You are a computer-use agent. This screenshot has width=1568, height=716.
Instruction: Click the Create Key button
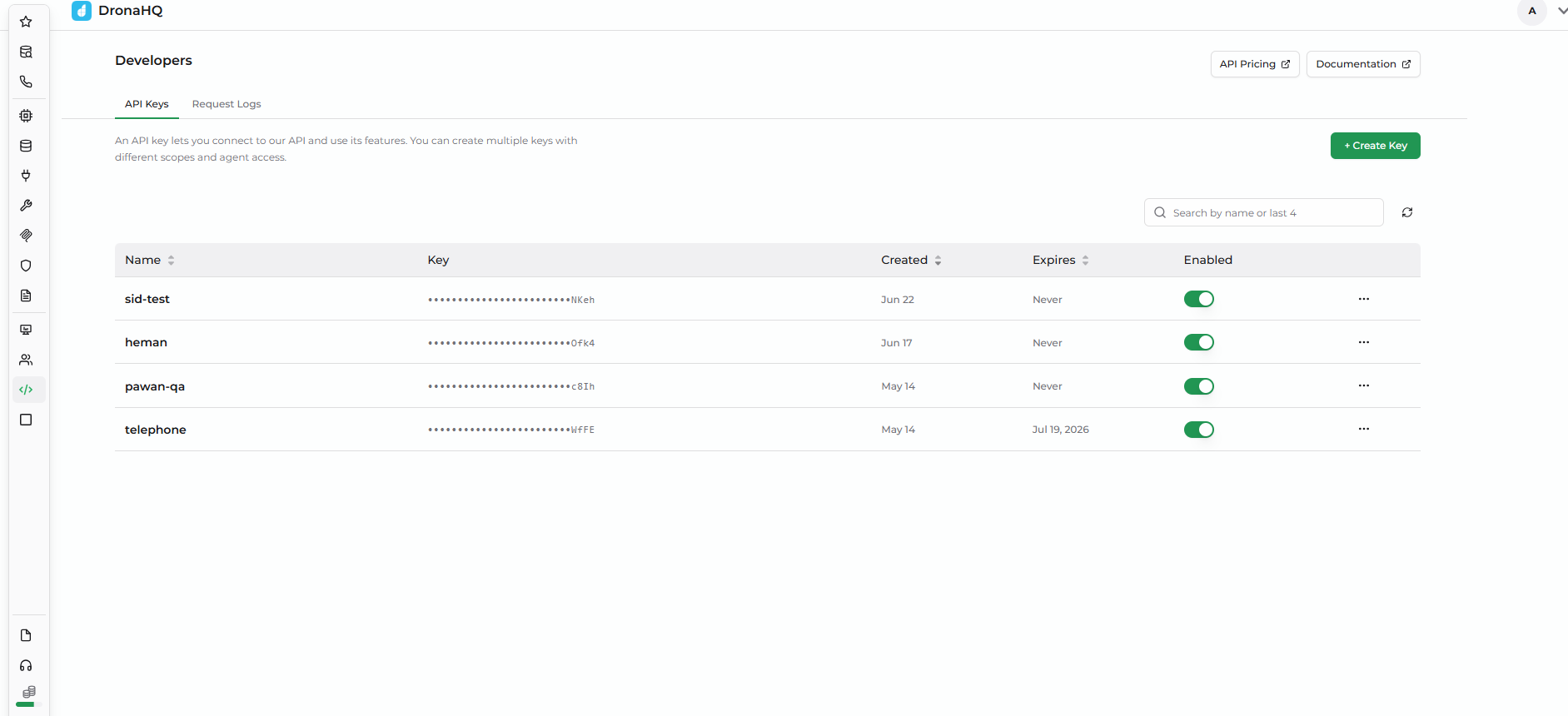click(1376, 146)
